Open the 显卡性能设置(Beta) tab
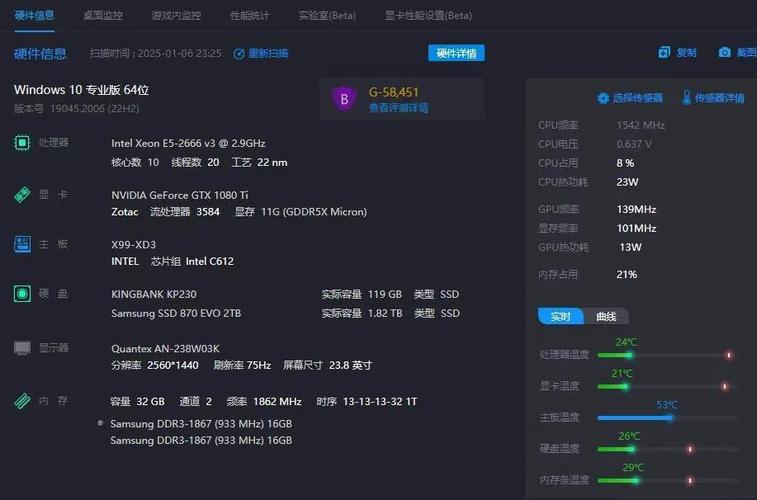The height and width of the screenshot is (500, 757). click(x=428, y=15)
